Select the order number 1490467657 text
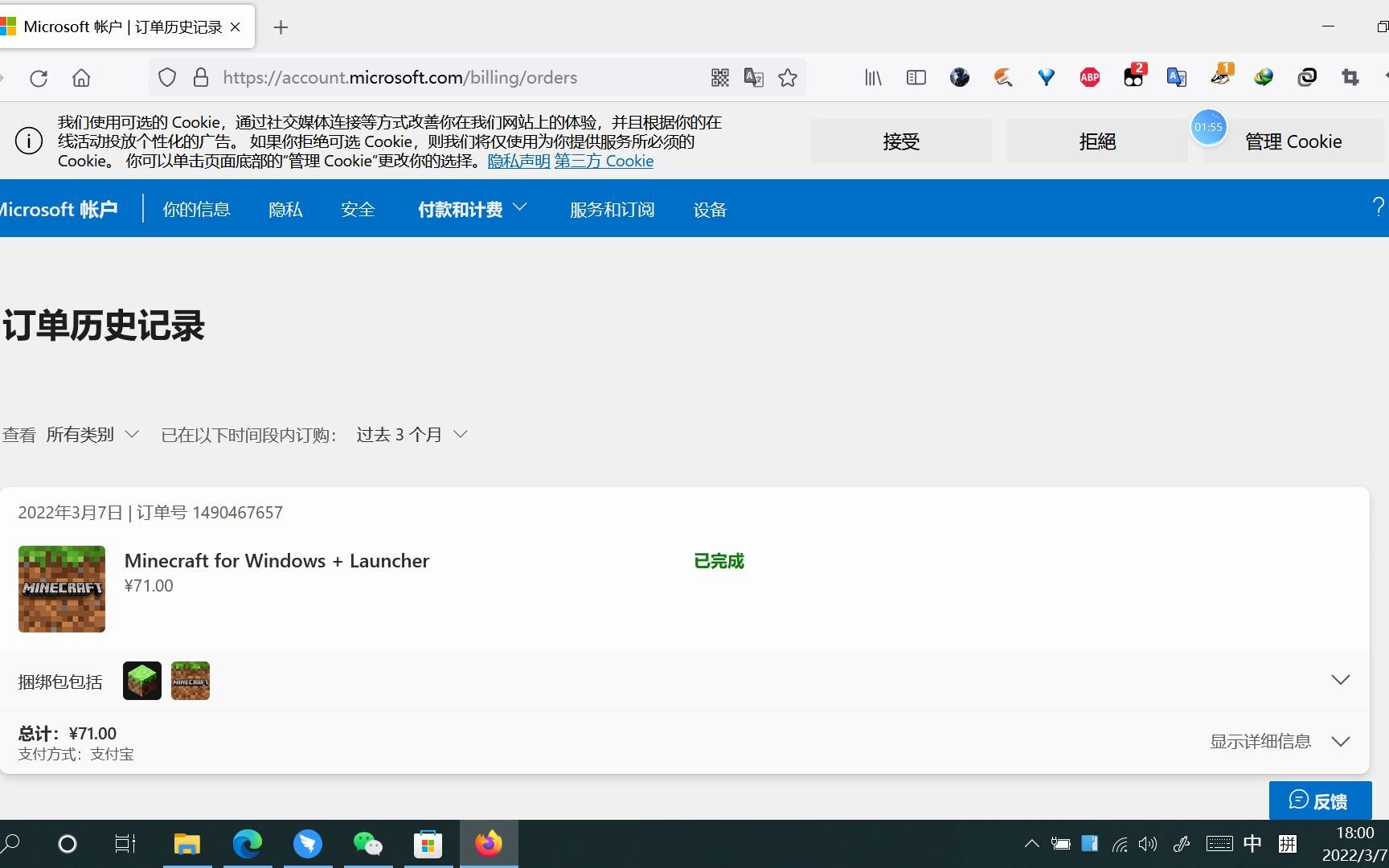The height and width of the screenshot is (868, 1389). click(238, 513)
